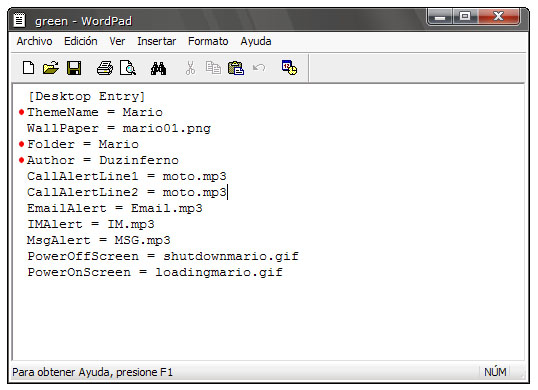
Task: Click the WordPad document icon in title bar
Action: 20,20
